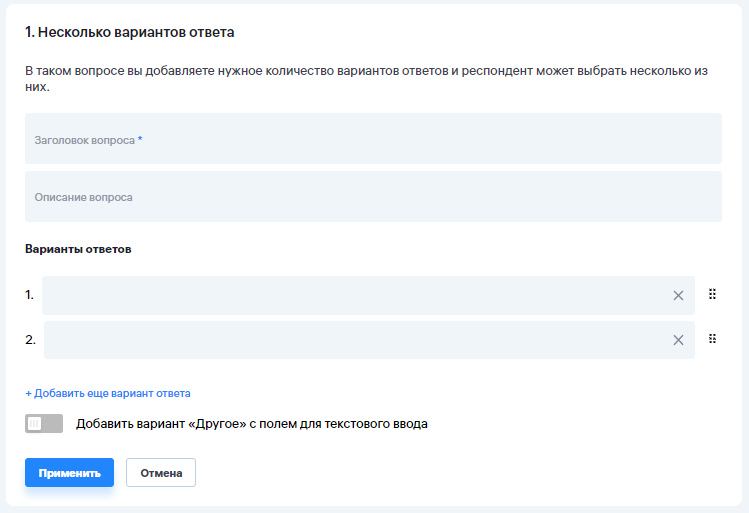Screen dimensions: 749x513
Task: Click the required asterisk in the title field
Action: coord(140,140)
